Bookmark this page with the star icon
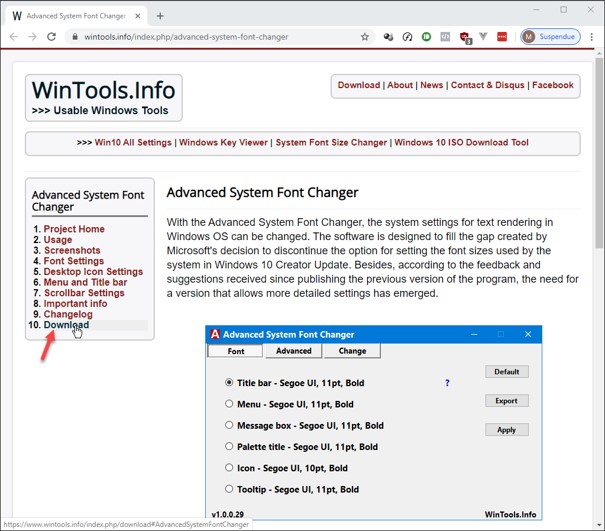Image resolution: width=605 pixels, height=531 pixels. coord(365,37)
